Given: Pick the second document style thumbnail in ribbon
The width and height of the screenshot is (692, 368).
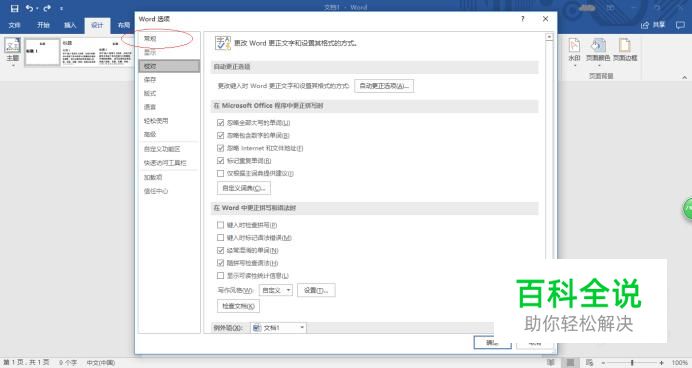Looking at the screenshot, I should tap(79, 52).
